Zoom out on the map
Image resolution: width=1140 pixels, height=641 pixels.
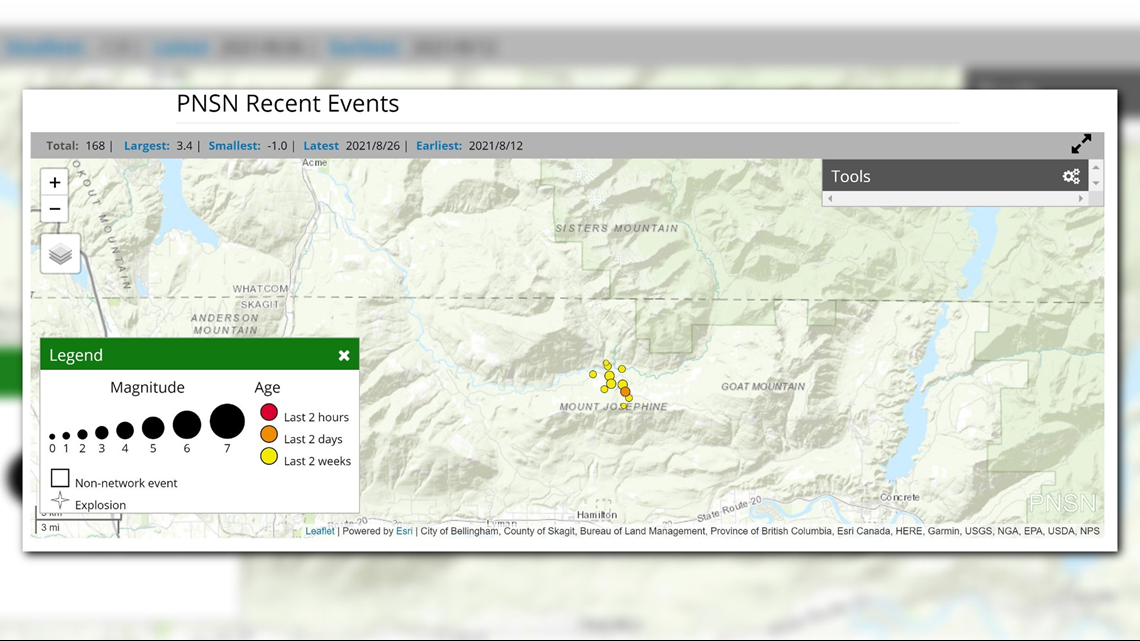click(55, 209)
